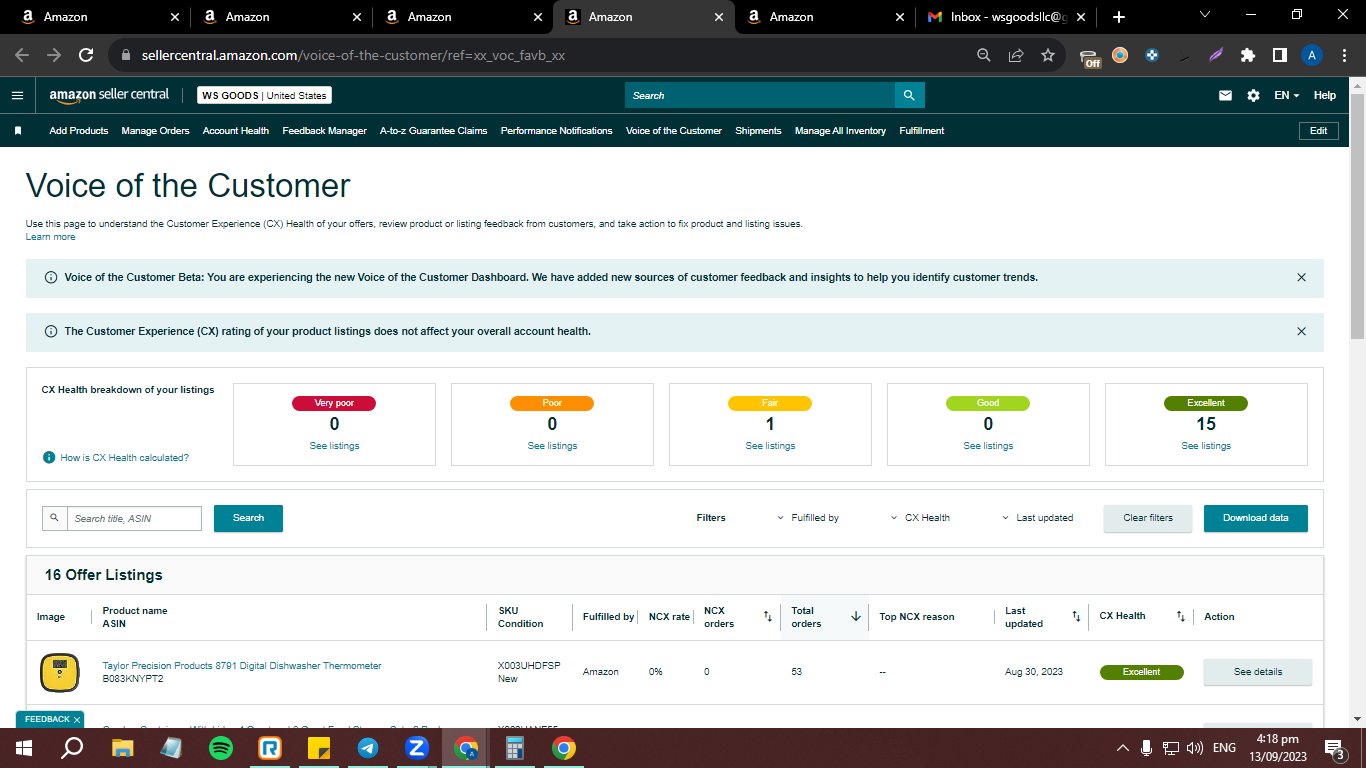
Task: Click the purple feather extension icon
Action: [x=1216, y=56]
